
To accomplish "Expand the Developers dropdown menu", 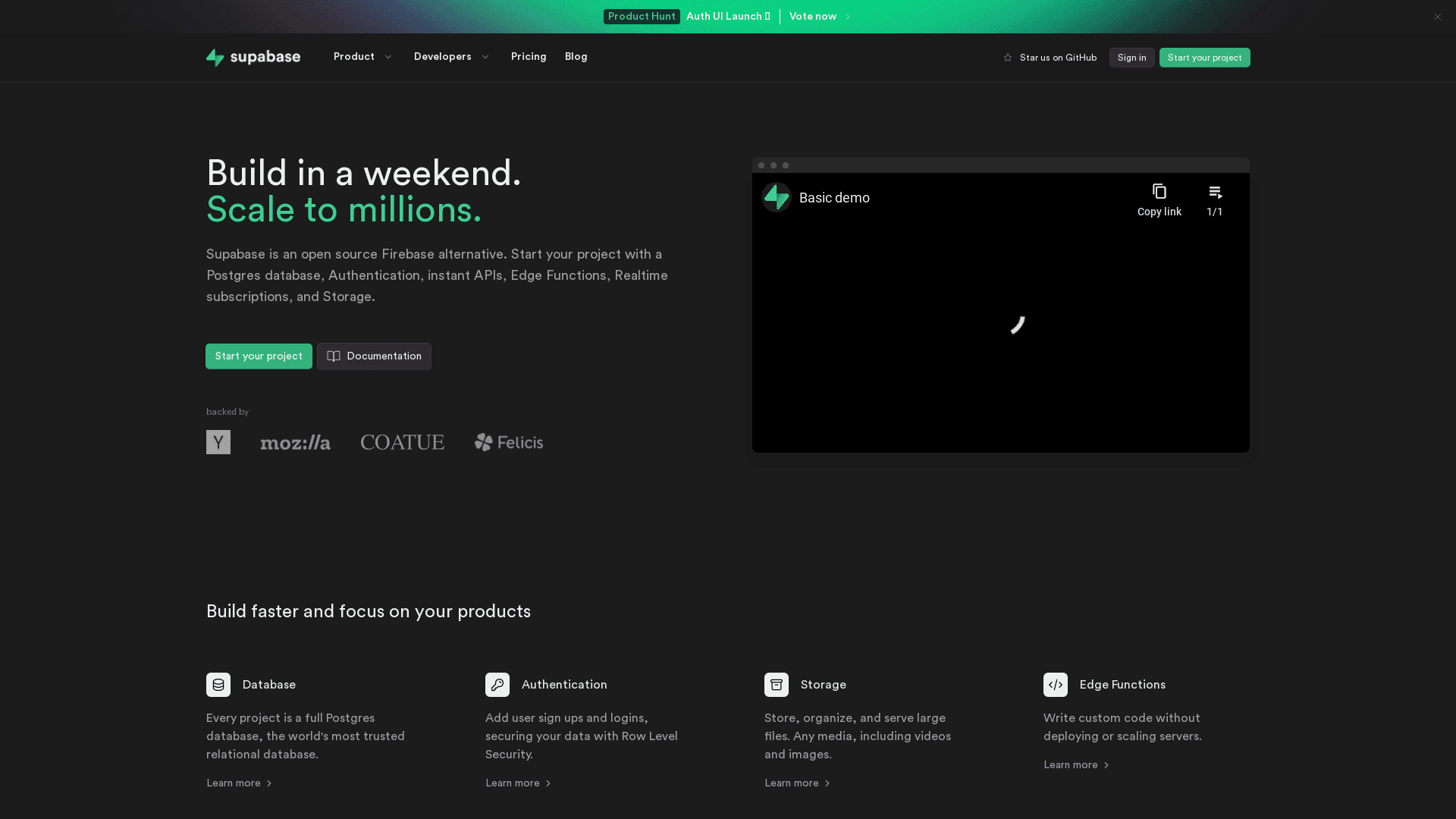I will (x=452, y=57).
